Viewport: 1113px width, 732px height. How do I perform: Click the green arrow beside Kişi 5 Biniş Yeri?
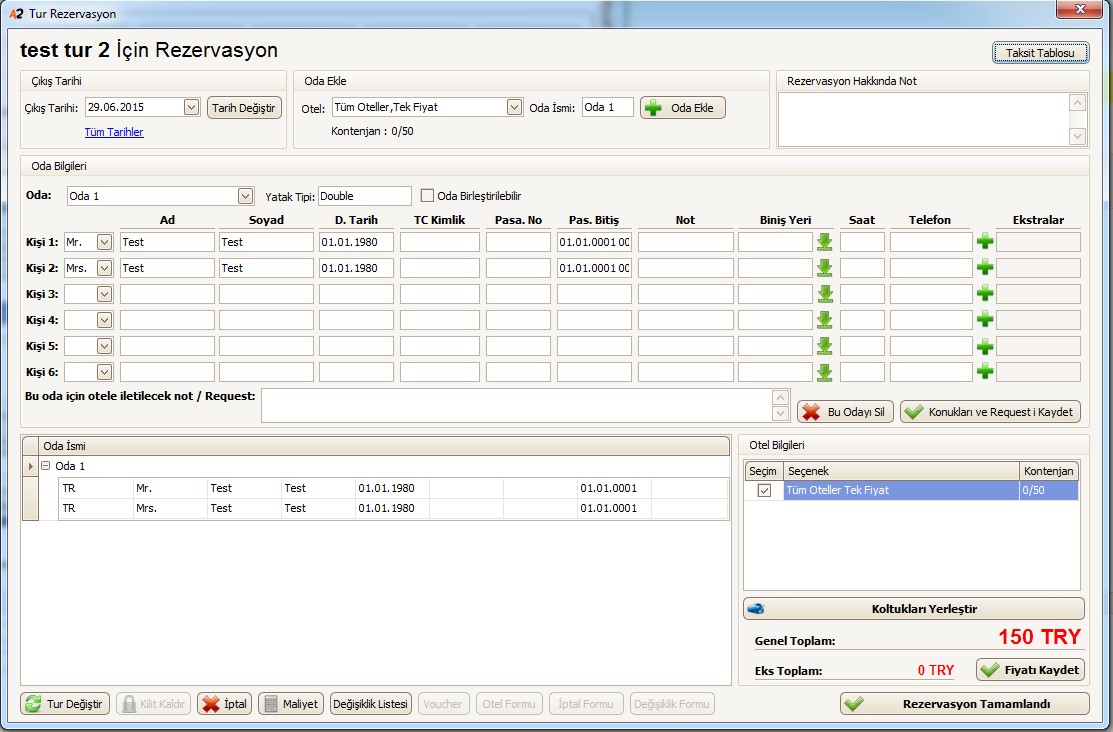pos(824,346)
